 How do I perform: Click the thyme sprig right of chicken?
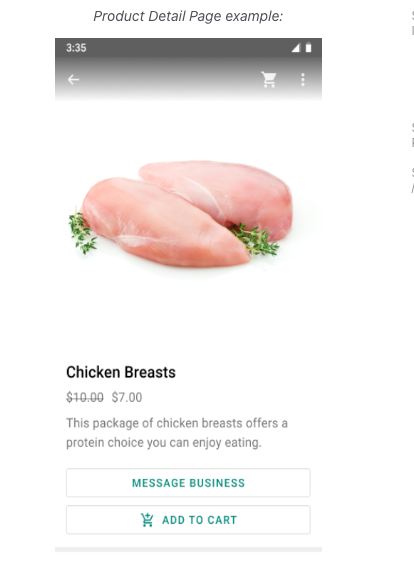tap(255, 239)
